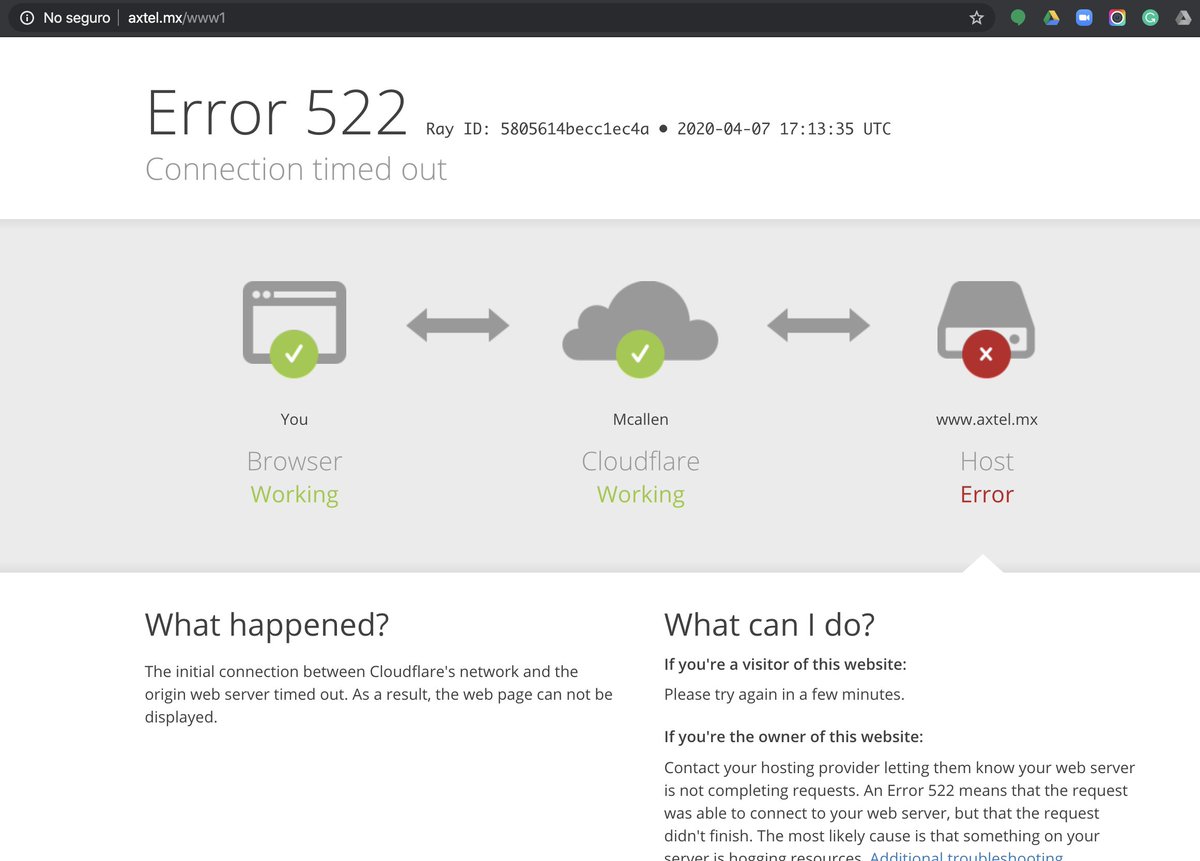This screenshot has width=1200, height=861.
Task: Click the Host server icon with red X
Action: click(986, 329)
